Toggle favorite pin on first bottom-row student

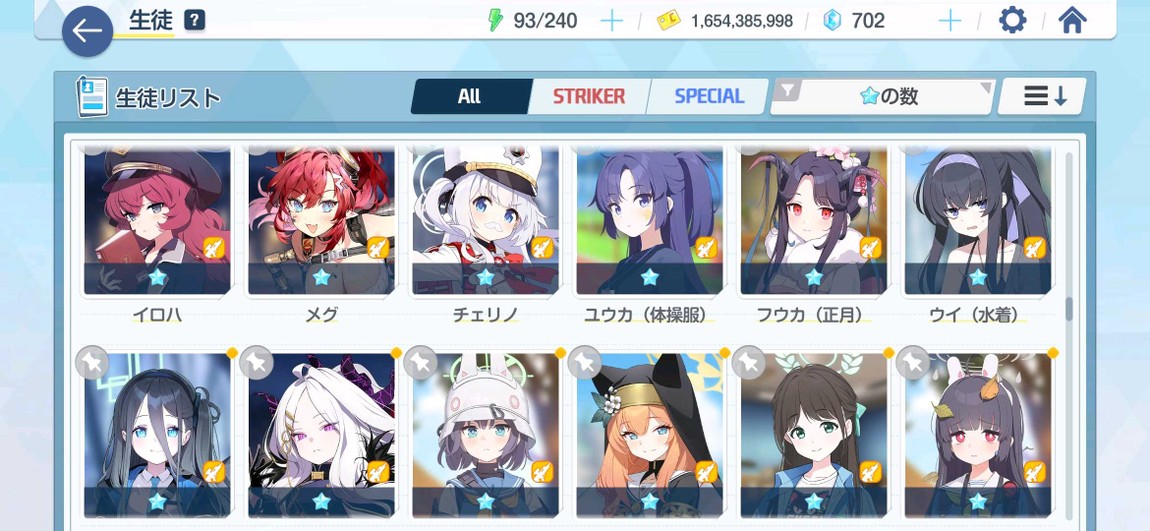point(92,362)
